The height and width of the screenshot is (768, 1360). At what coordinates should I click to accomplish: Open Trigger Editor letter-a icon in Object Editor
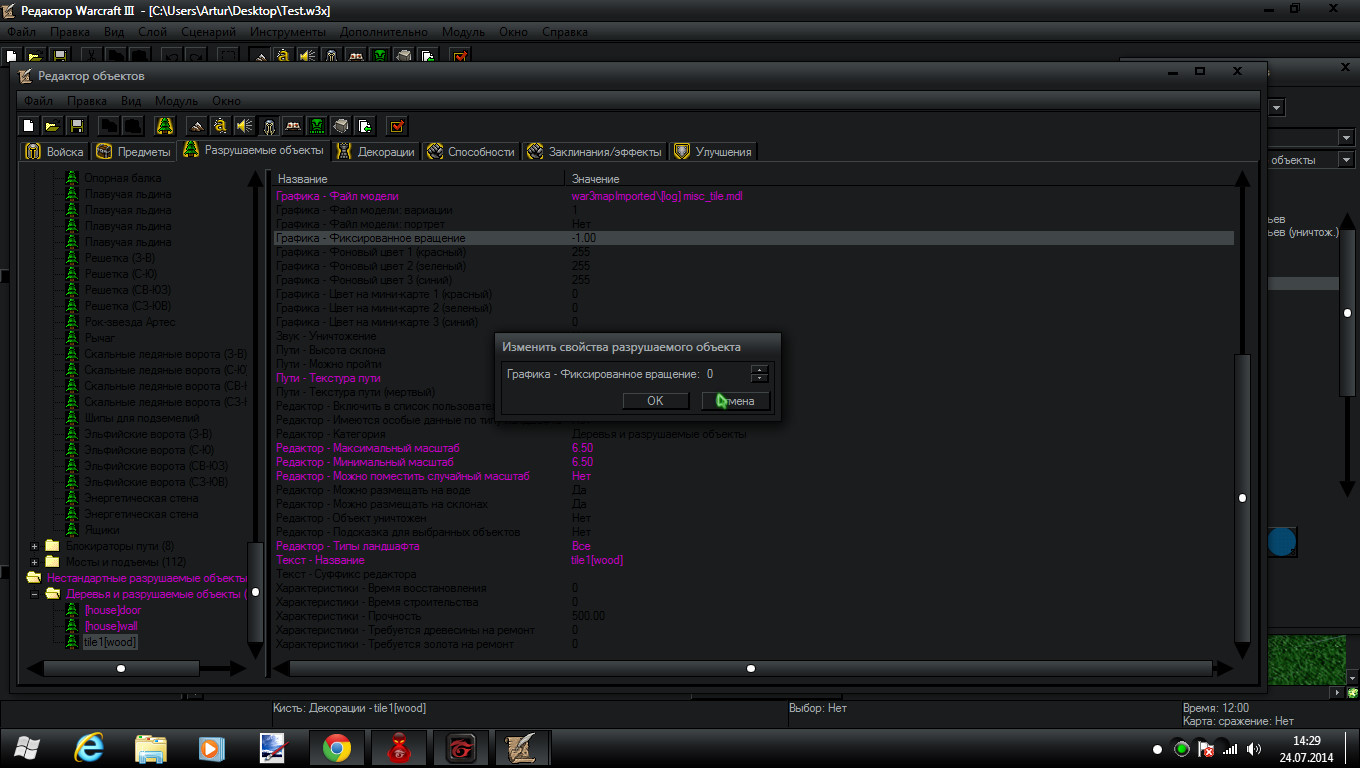click(x=220, y=126)
